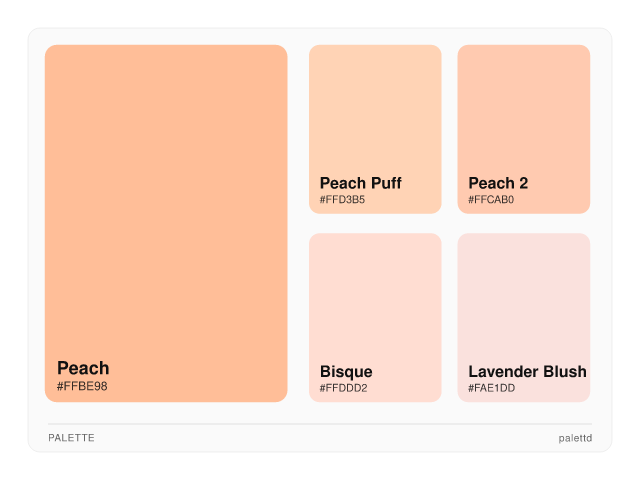Click the #FAE1DD hex code

click(x=491, y=388)
